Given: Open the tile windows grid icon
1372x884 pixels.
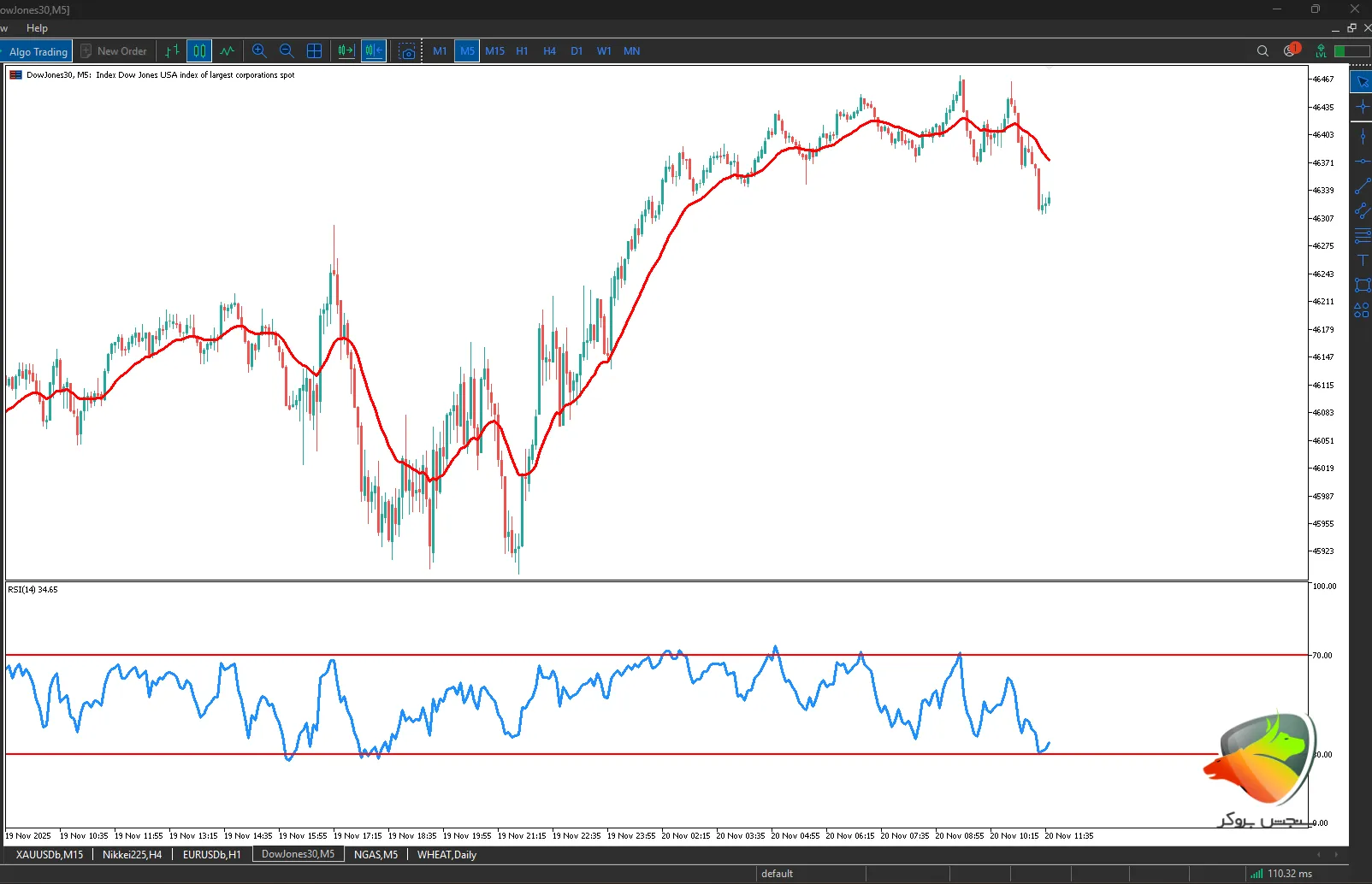Looking at the screenshot, I should pos(314,50).
